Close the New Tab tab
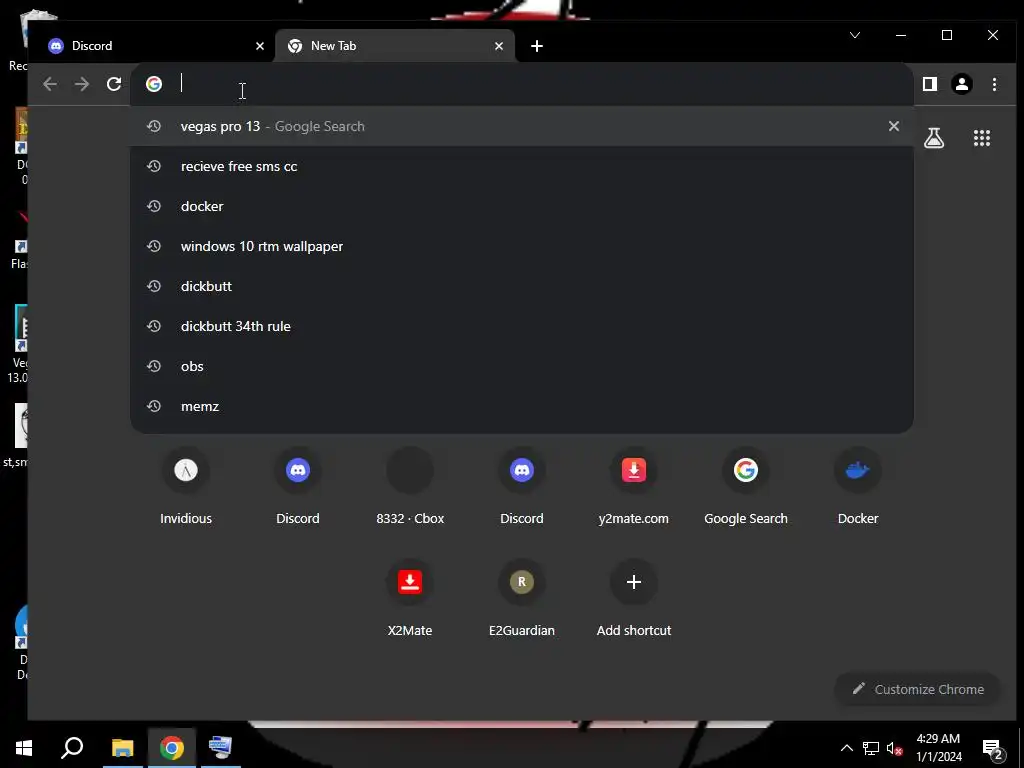Viewport: 1024px width, 768px height. point(499,46)
